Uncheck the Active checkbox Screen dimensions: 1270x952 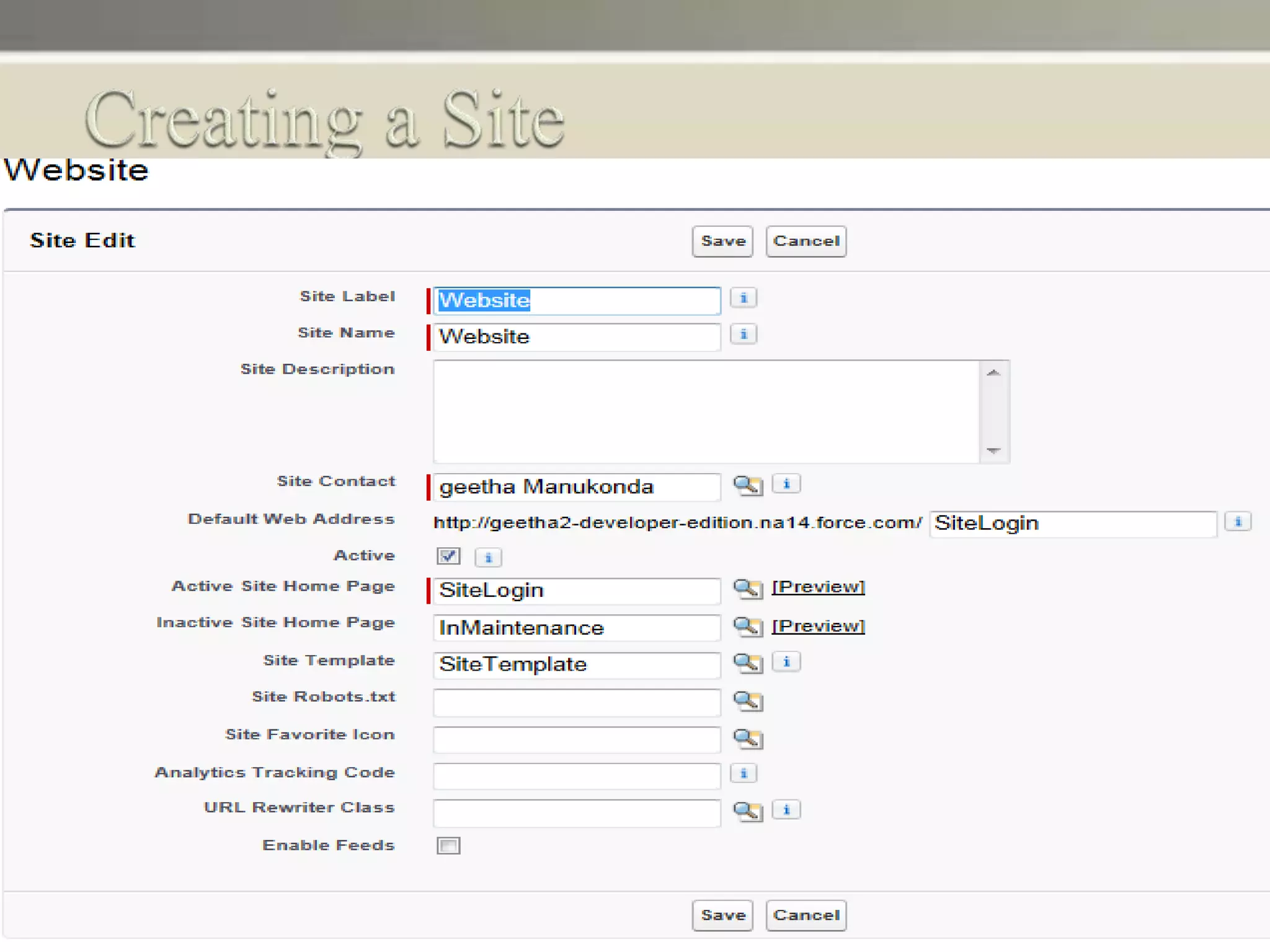[448, 556]
